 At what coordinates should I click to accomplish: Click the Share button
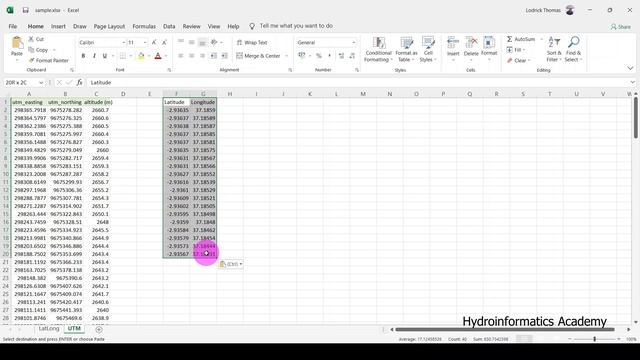tap(620, 27)
